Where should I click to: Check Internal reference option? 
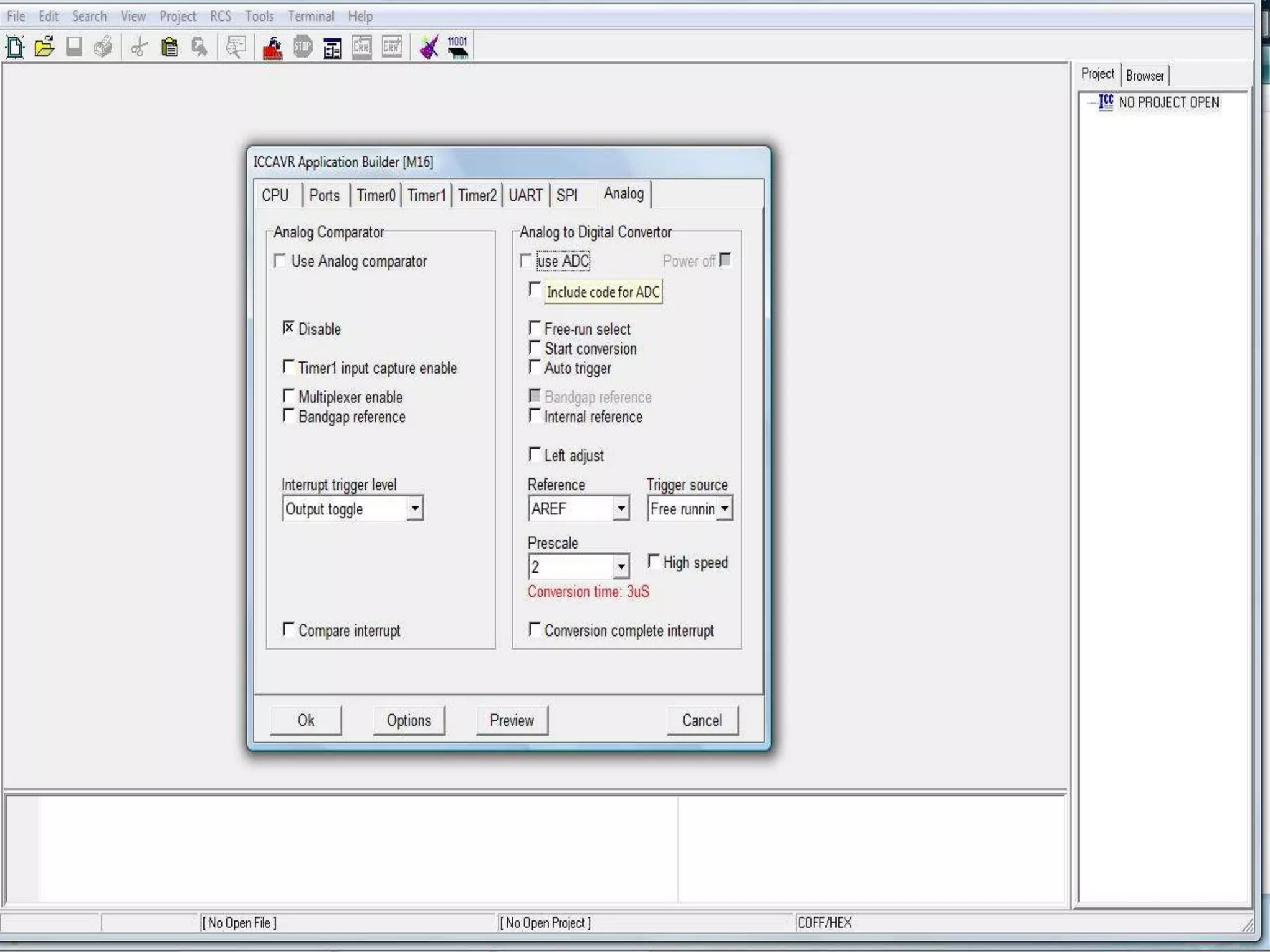click(535, 415)
